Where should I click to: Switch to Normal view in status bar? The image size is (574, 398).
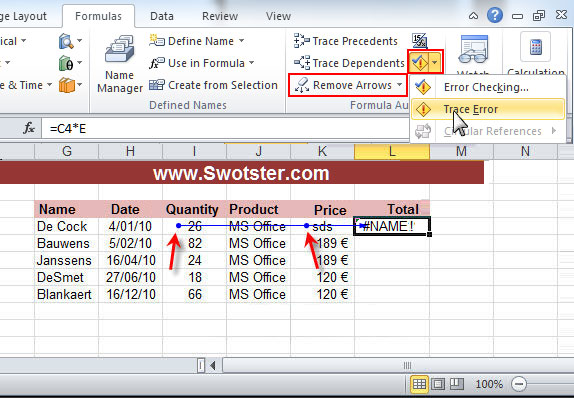(419, 384)
